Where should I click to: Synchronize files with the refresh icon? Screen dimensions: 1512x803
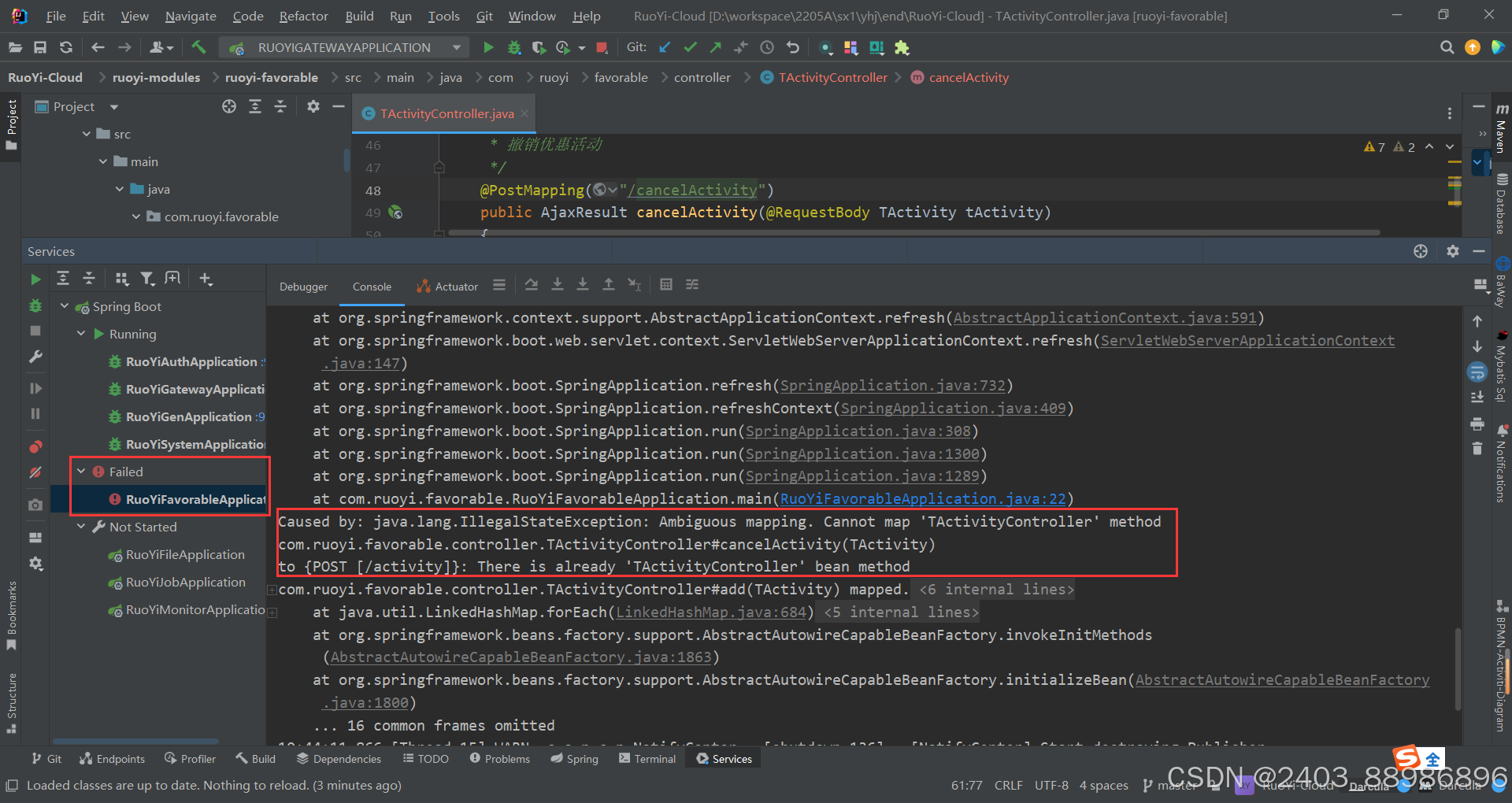coord(66,47)
